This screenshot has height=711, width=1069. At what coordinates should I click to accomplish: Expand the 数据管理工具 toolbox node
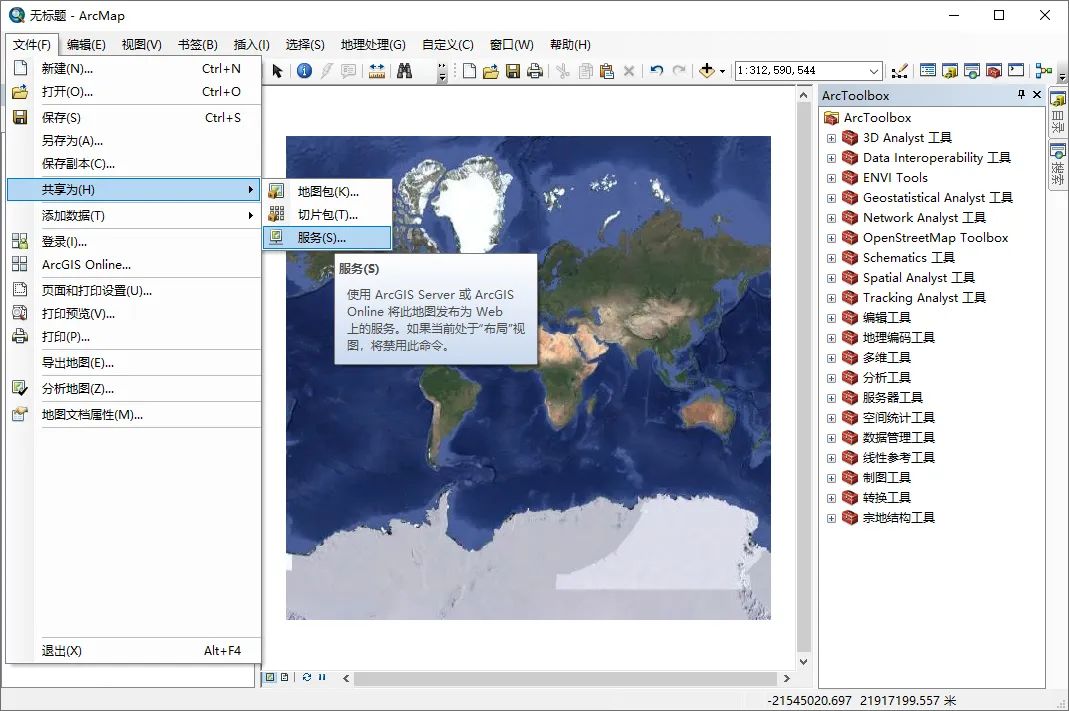[831, 438]
